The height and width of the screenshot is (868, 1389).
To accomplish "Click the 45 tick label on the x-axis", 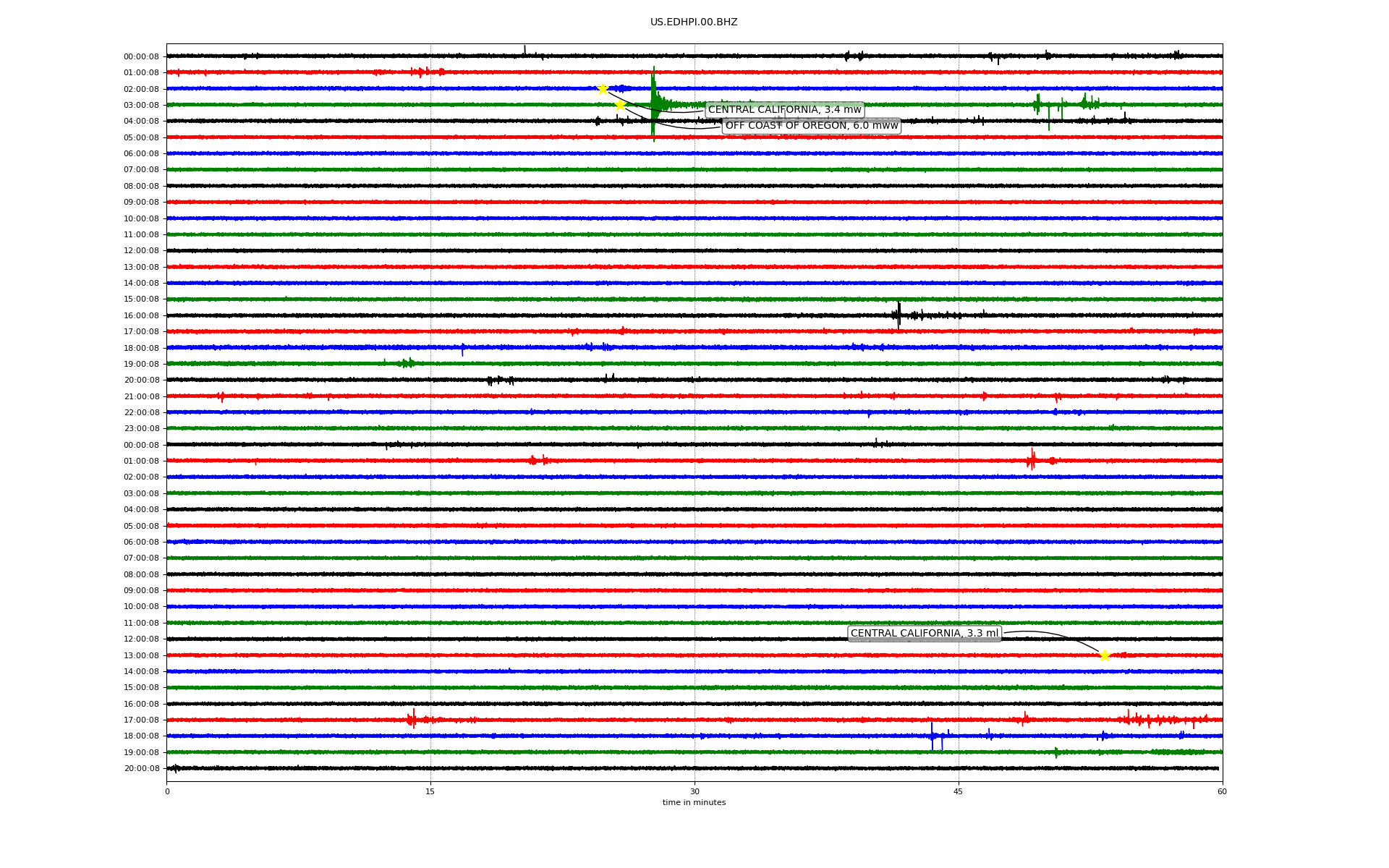I will [x=959, y=791].
